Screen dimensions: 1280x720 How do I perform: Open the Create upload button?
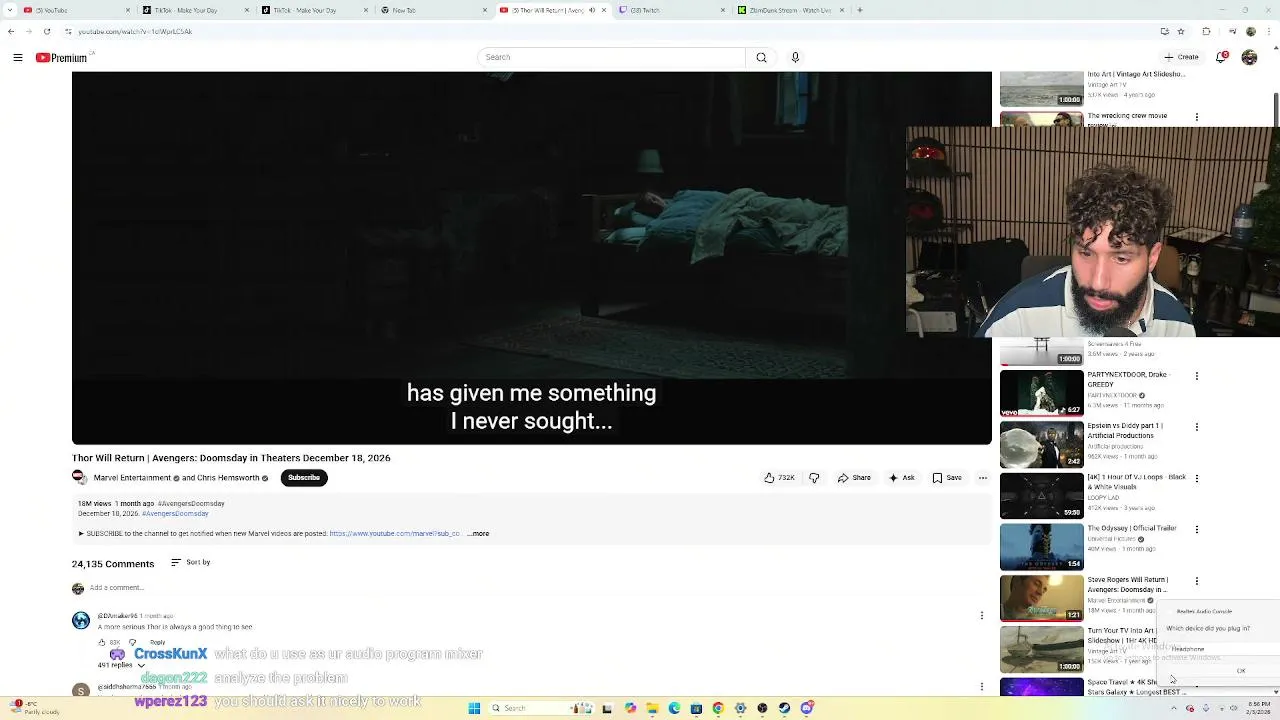[1181, 57]
